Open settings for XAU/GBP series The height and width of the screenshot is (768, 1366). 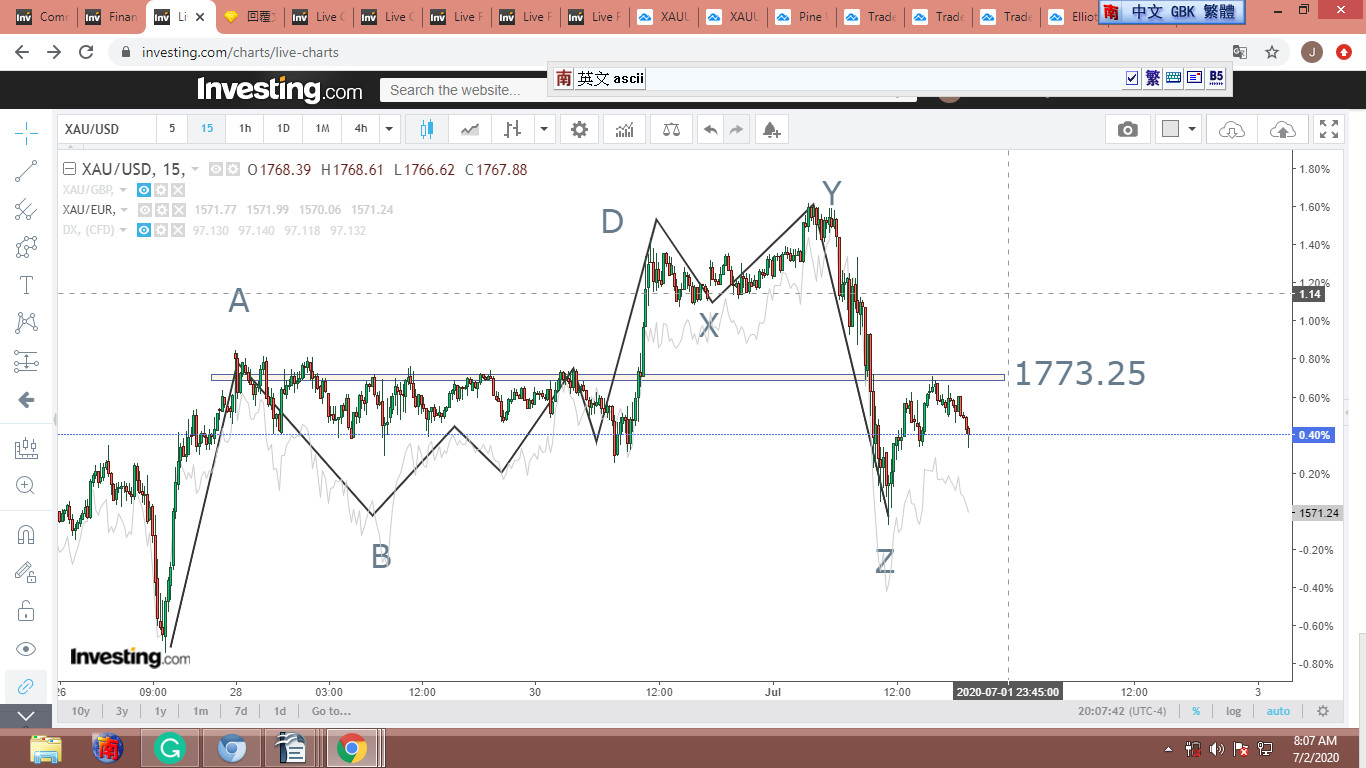(x=161, y=190)
